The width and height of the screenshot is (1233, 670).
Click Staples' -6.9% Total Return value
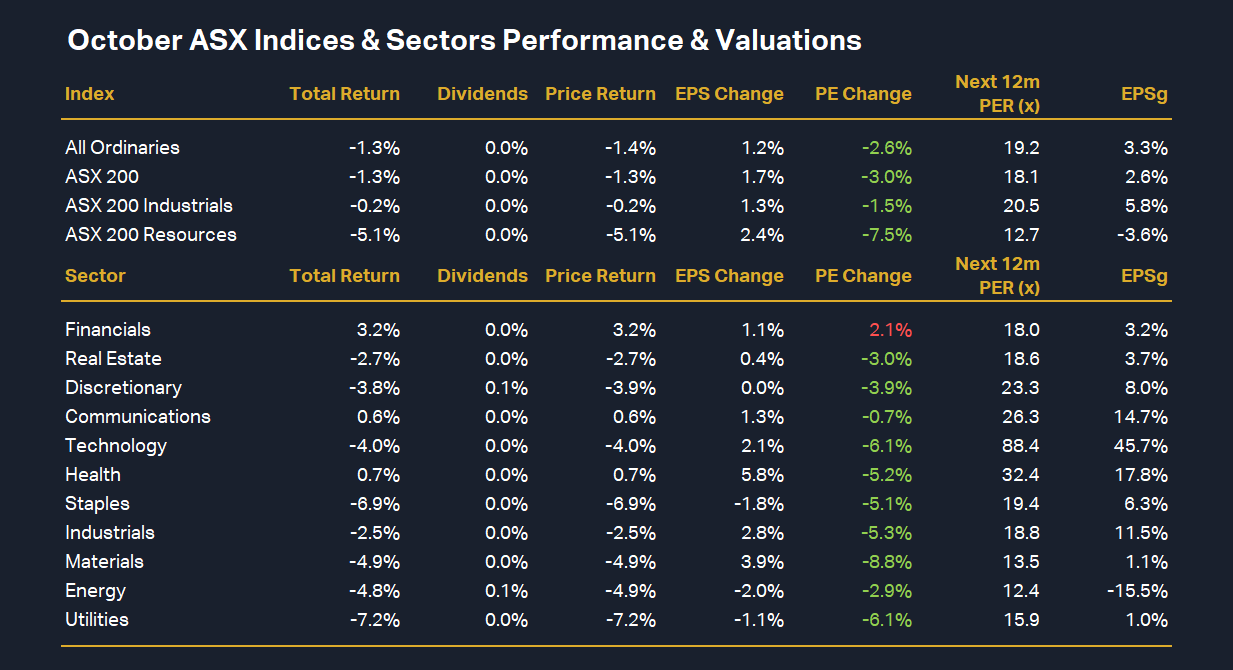pyautogui.click(x=374, y=504)
